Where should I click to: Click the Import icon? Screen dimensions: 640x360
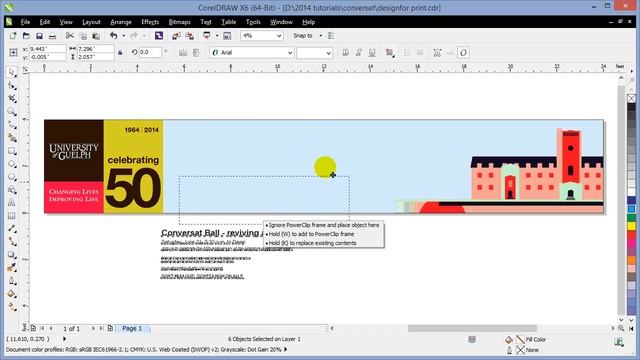click(176, 36)
